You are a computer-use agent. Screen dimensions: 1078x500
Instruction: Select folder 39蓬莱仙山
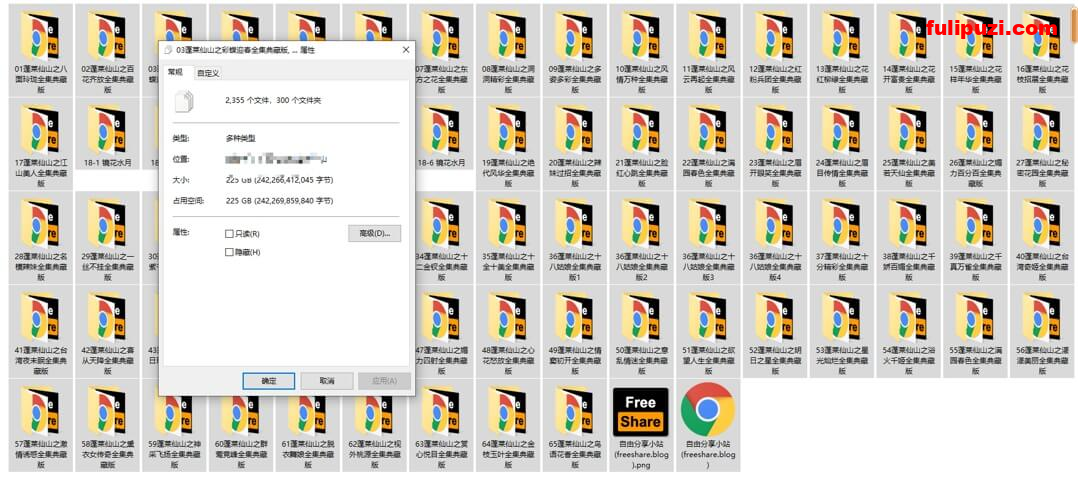(x=974, y=237)
